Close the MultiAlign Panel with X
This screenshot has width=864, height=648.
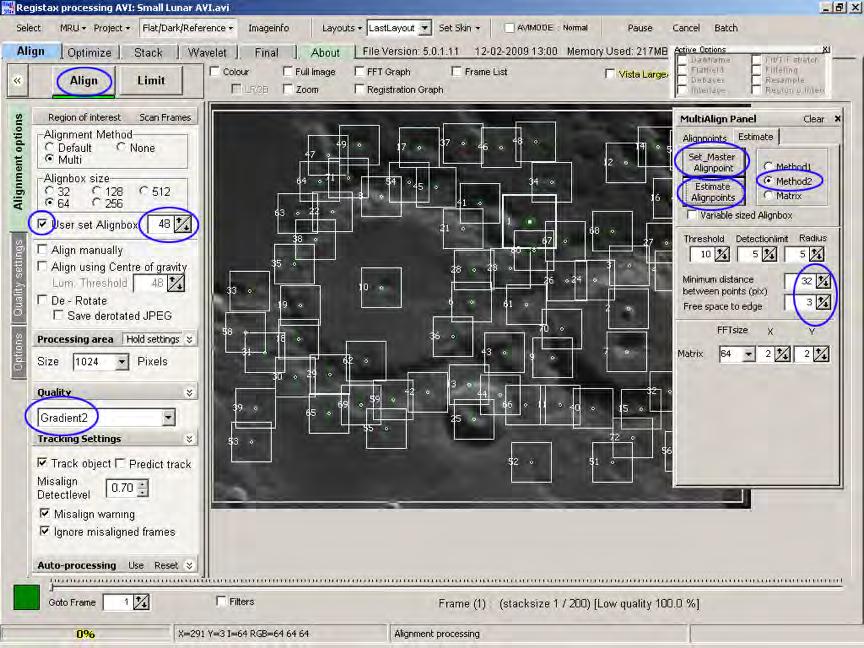coord(838,118)
